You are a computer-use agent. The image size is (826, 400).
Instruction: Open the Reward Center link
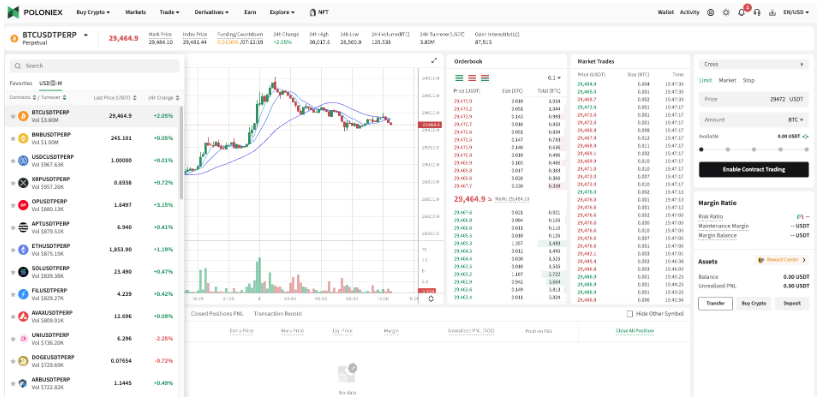point(781,260)
